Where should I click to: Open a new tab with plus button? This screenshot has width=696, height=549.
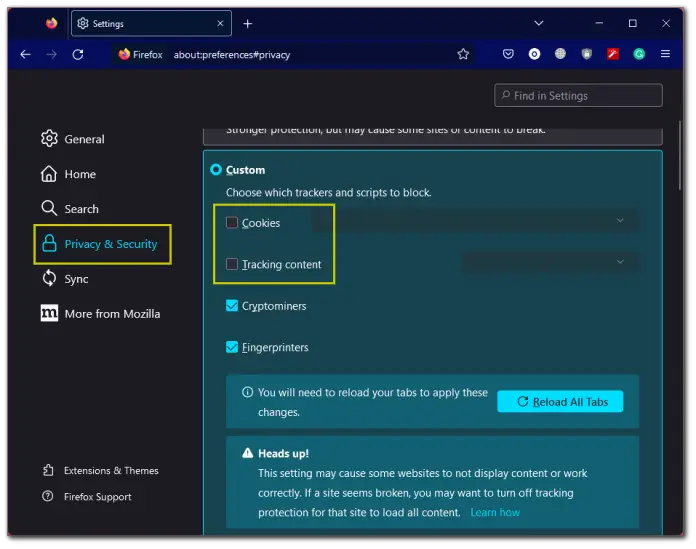248,24
